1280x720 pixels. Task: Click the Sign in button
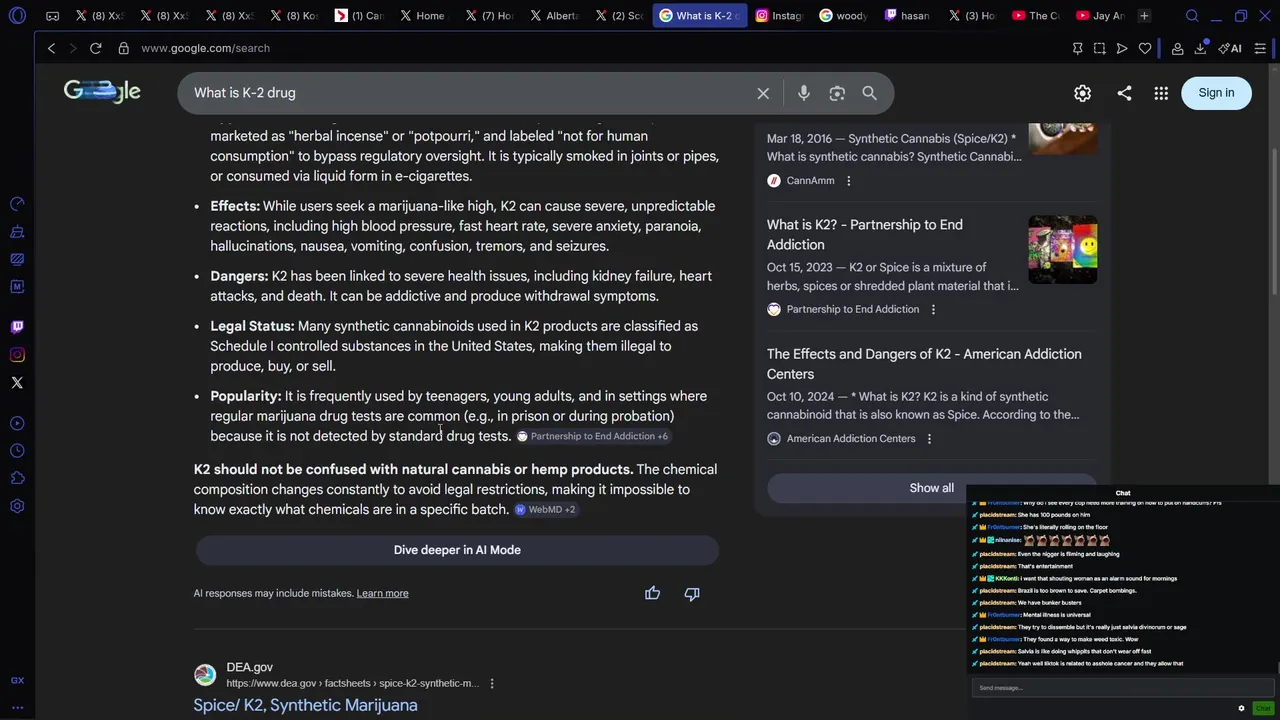[1216, 93]
